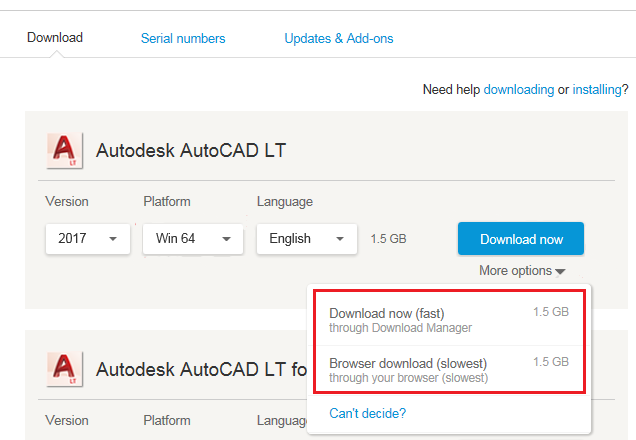Click the Version label in first card
Screen dimensions: 636x440
[x=67, y=202]
